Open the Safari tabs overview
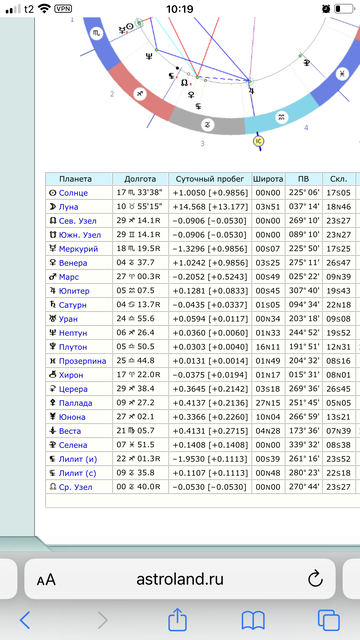 point(329,620)
